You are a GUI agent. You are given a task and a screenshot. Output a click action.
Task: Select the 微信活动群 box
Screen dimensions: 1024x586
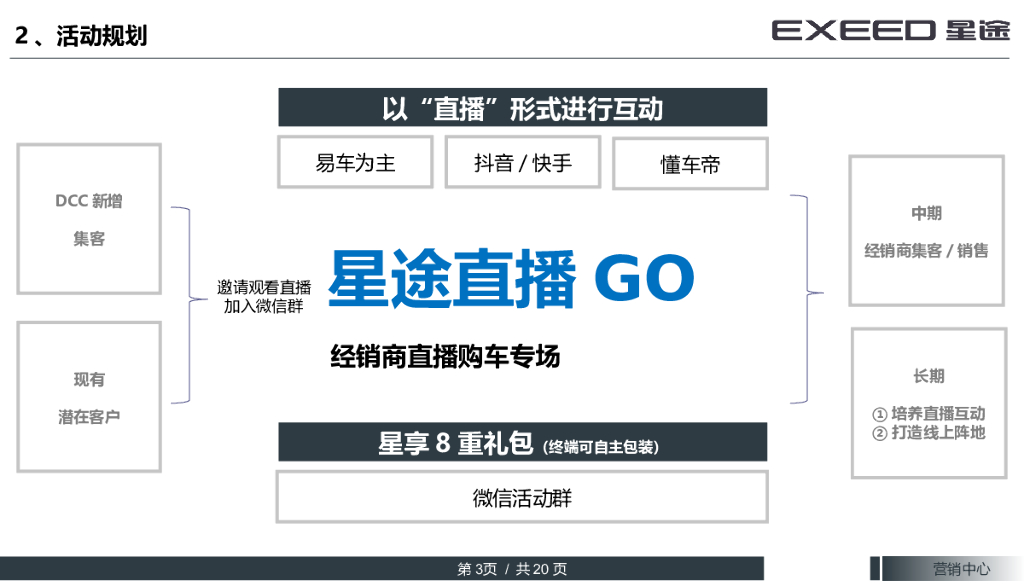(522, 497)
